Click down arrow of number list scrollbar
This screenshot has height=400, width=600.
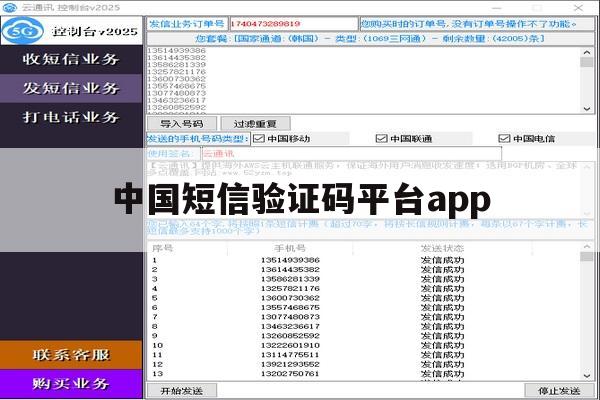[587, 109]
